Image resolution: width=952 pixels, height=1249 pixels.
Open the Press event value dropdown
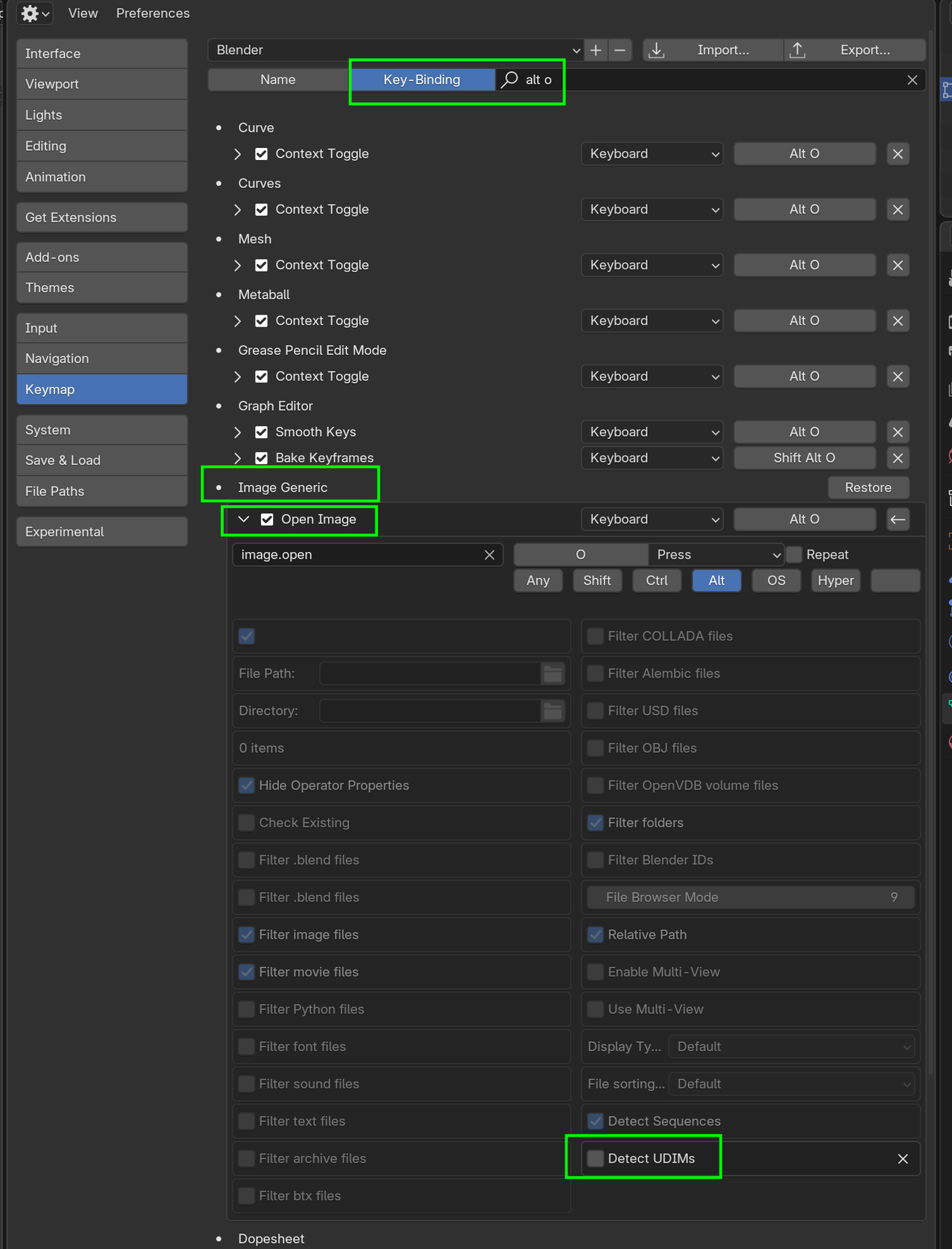point(717,555)
